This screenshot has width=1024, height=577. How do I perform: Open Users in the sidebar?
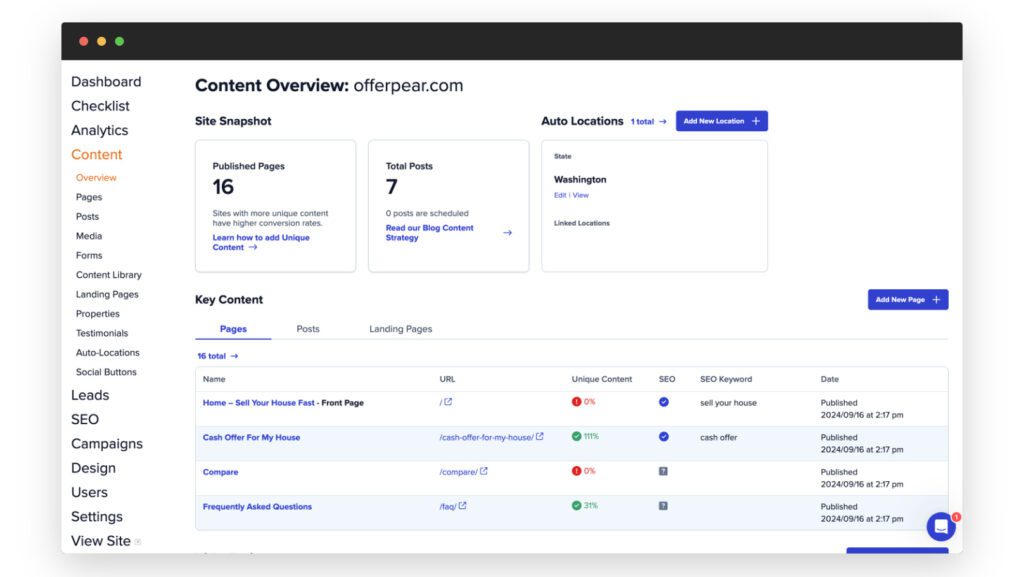(x=89, y=492)
